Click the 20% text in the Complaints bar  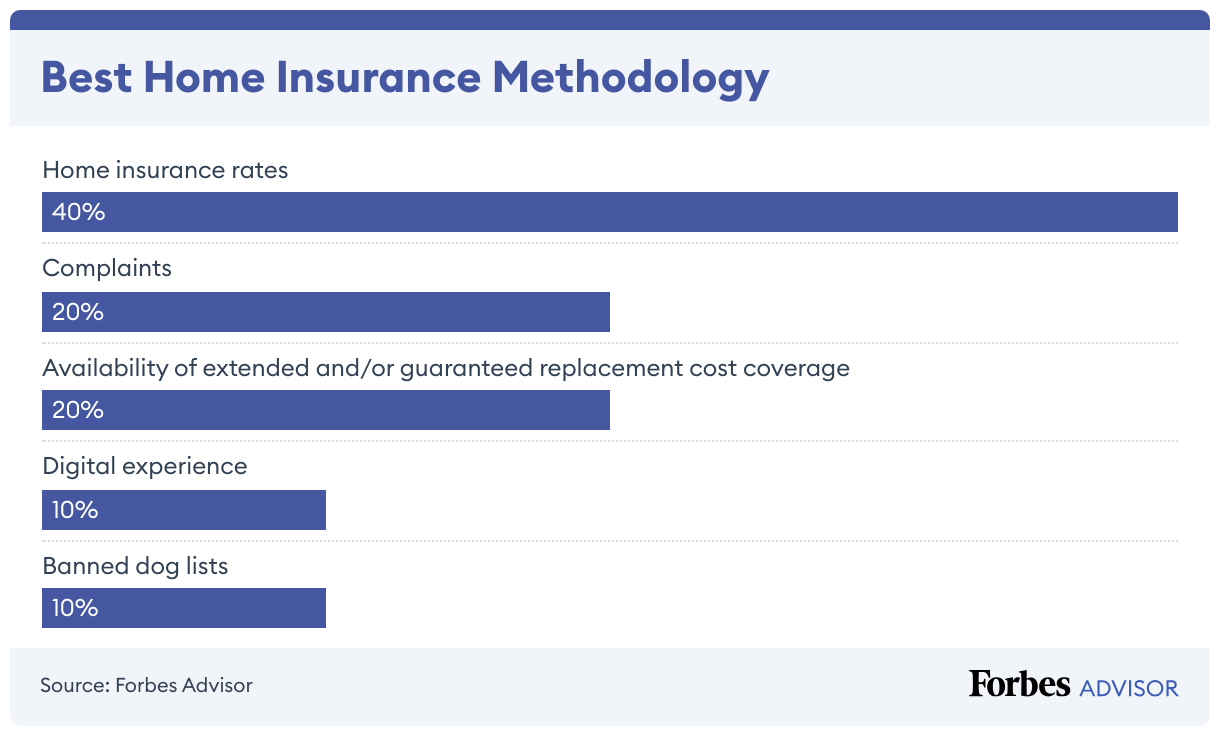78,312
